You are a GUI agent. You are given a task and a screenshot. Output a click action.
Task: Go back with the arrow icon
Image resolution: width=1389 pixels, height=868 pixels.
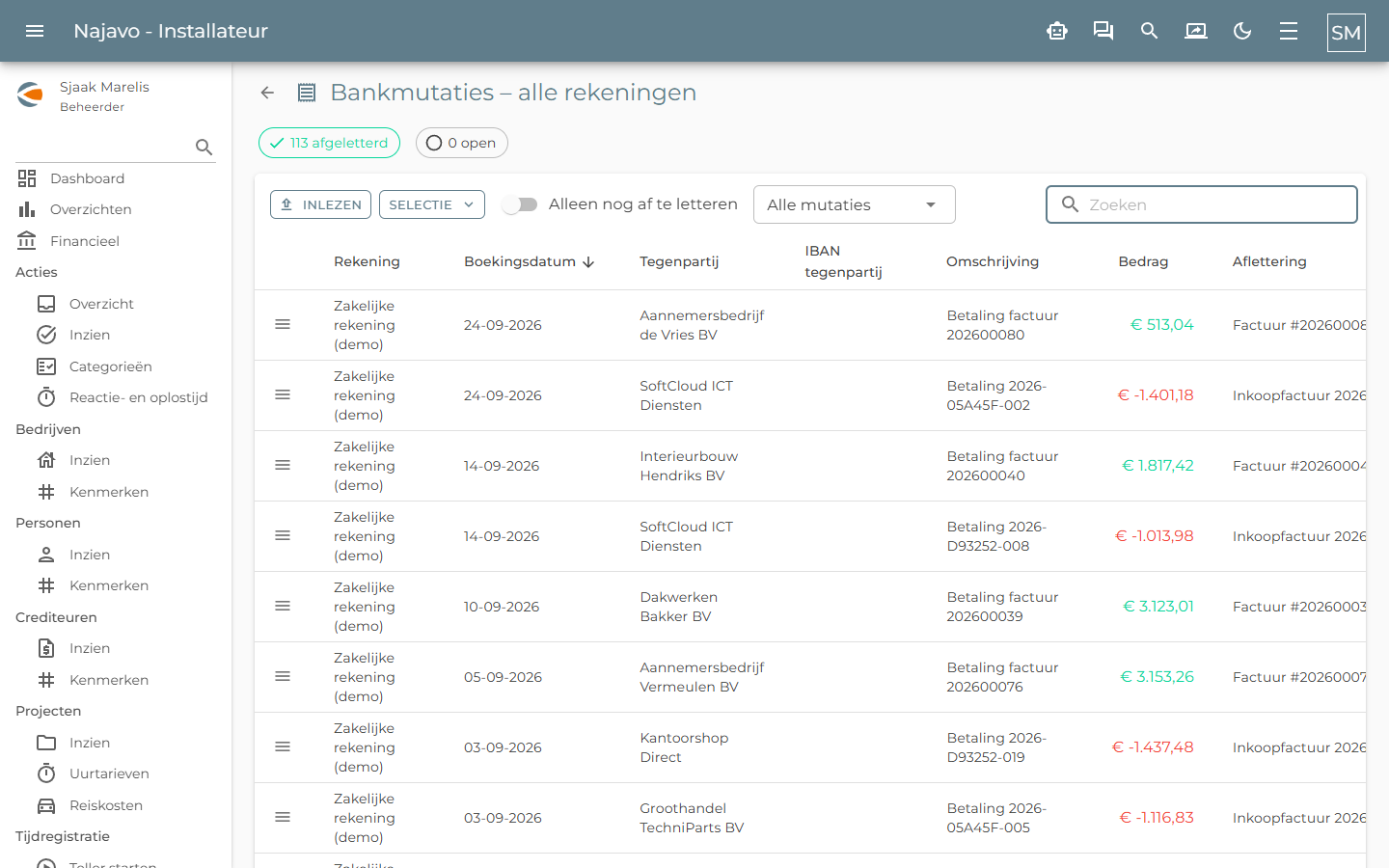pyautogui.click(x=267, y=93)
